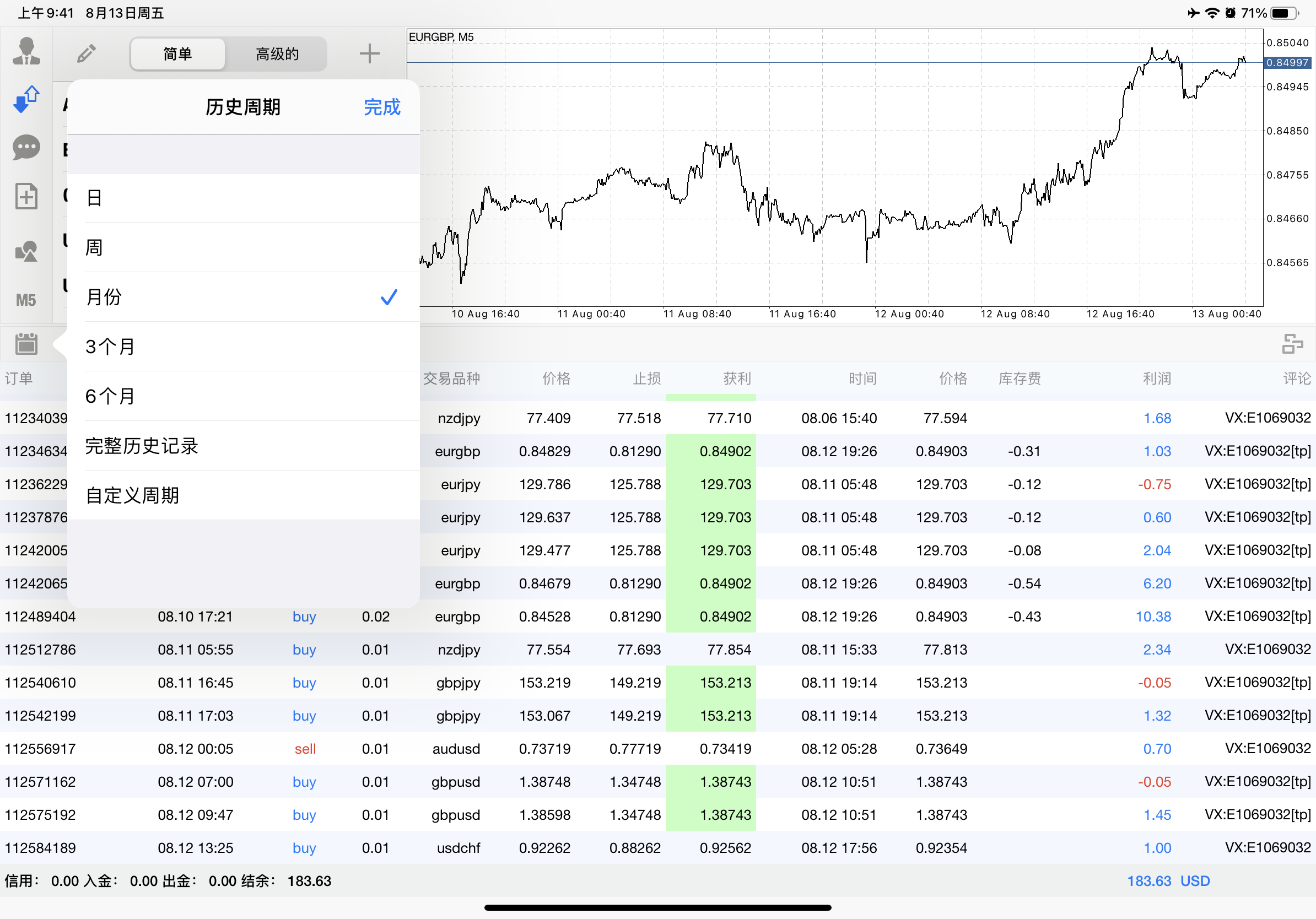Open the 自定义周期 custom period option
This screenshot has height=919, width=1316.
click(244, 496)
